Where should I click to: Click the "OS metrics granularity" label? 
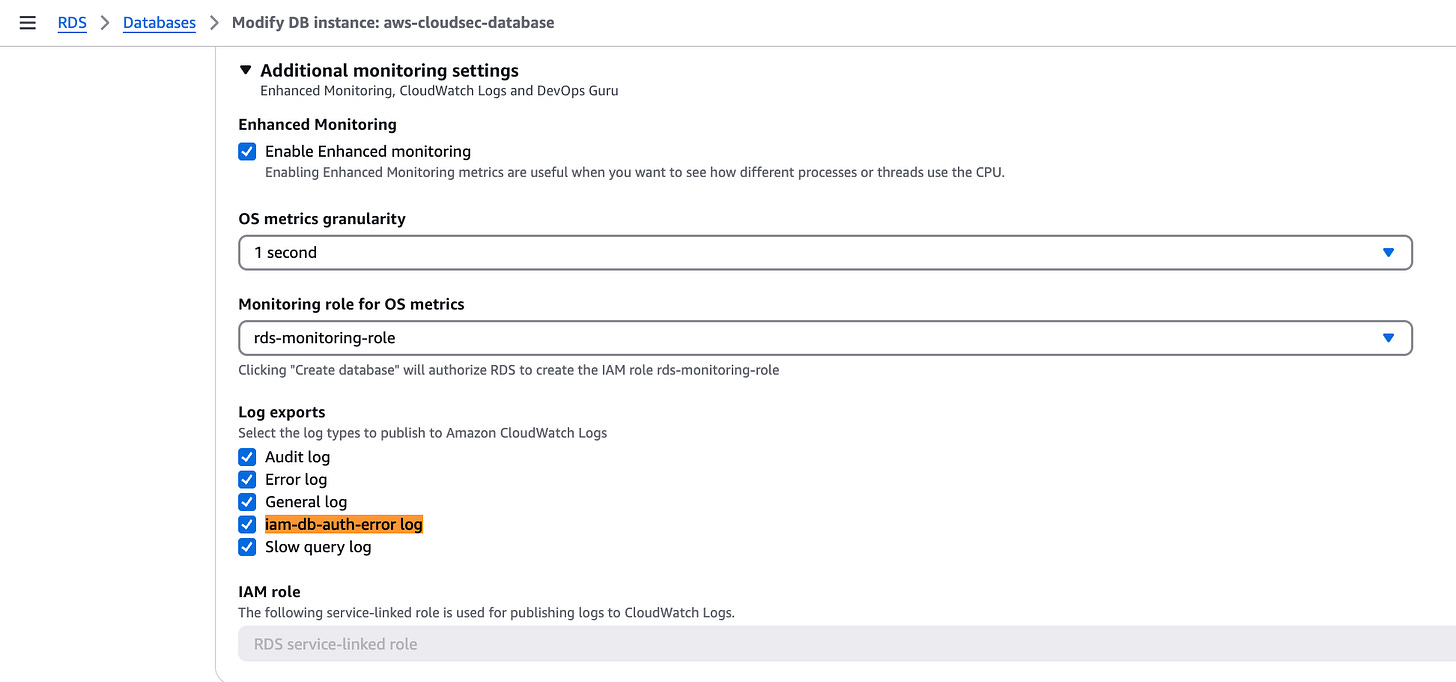322,219
